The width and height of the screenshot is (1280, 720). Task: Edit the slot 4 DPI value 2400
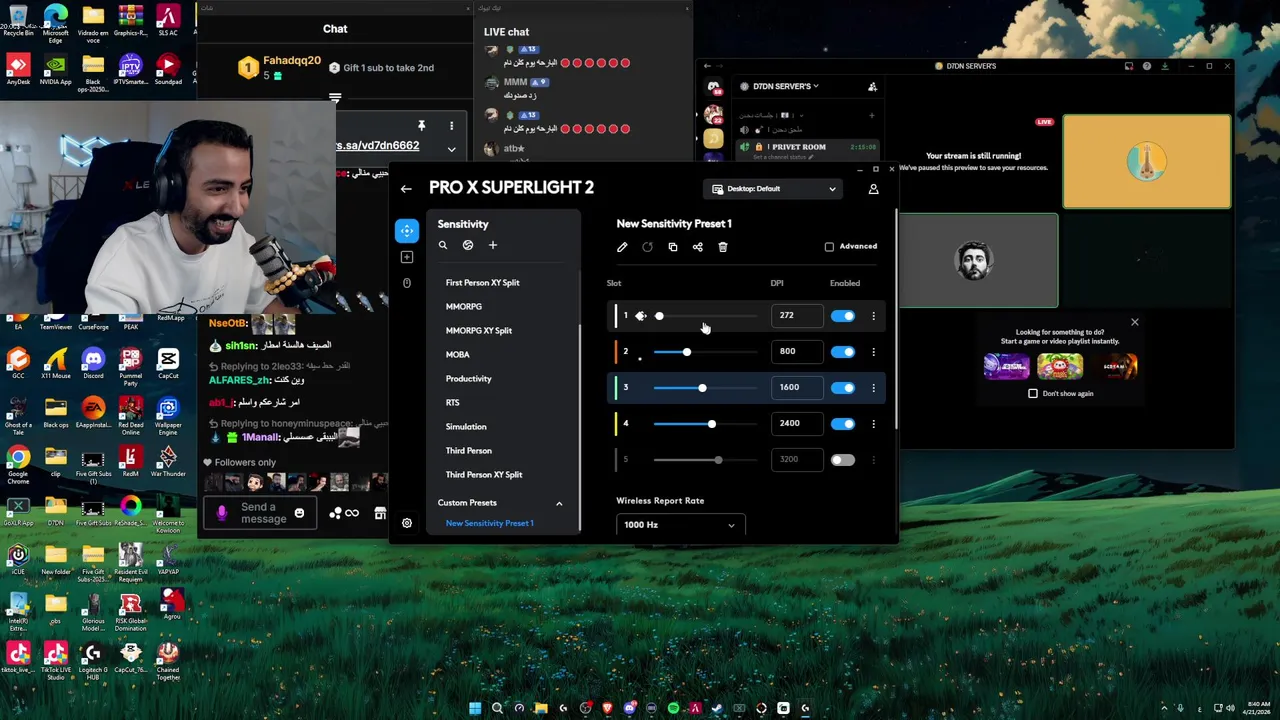[x=796, y=424]
